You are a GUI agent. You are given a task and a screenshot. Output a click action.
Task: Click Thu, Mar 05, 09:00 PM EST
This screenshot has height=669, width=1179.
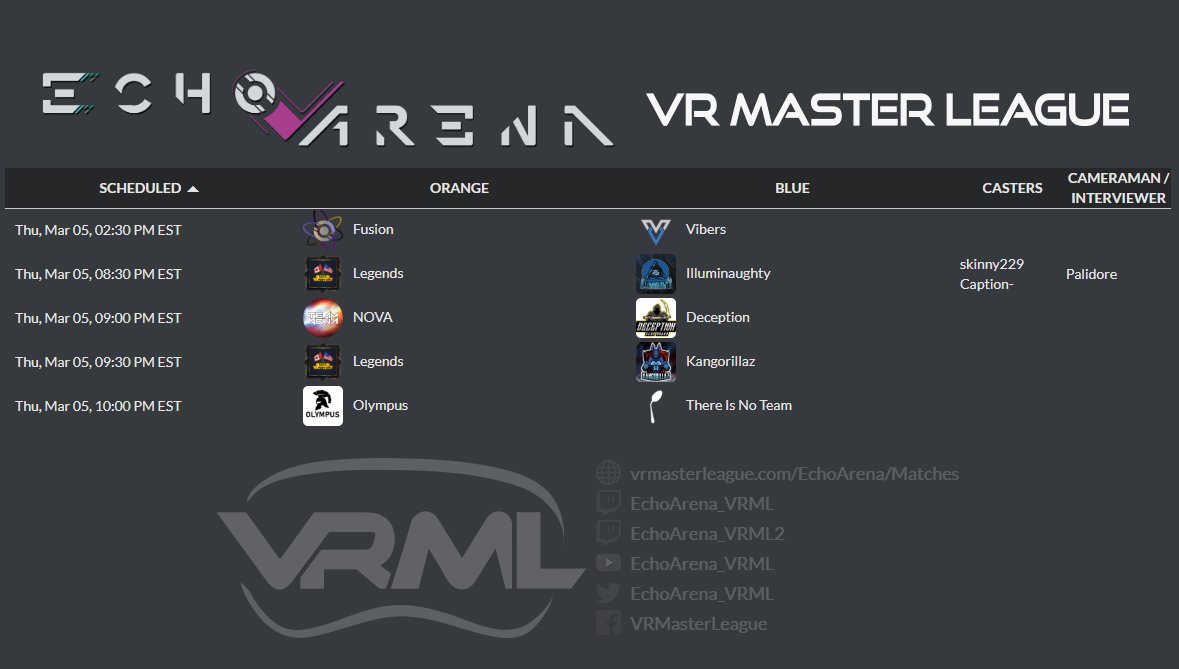point(98,318)
